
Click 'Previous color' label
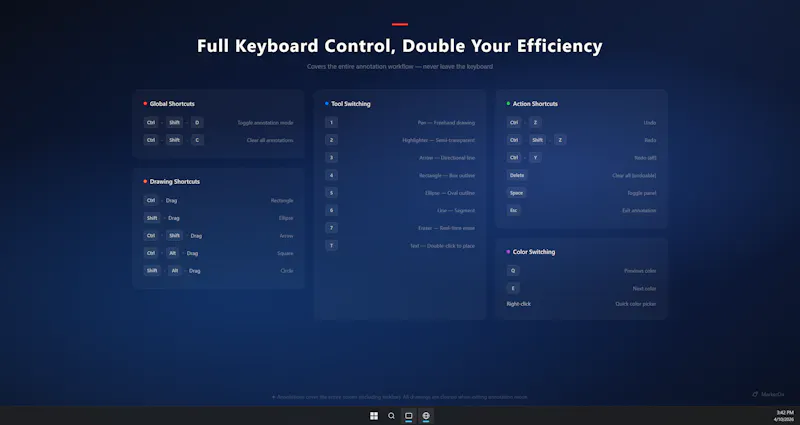[x=640, y=271]
